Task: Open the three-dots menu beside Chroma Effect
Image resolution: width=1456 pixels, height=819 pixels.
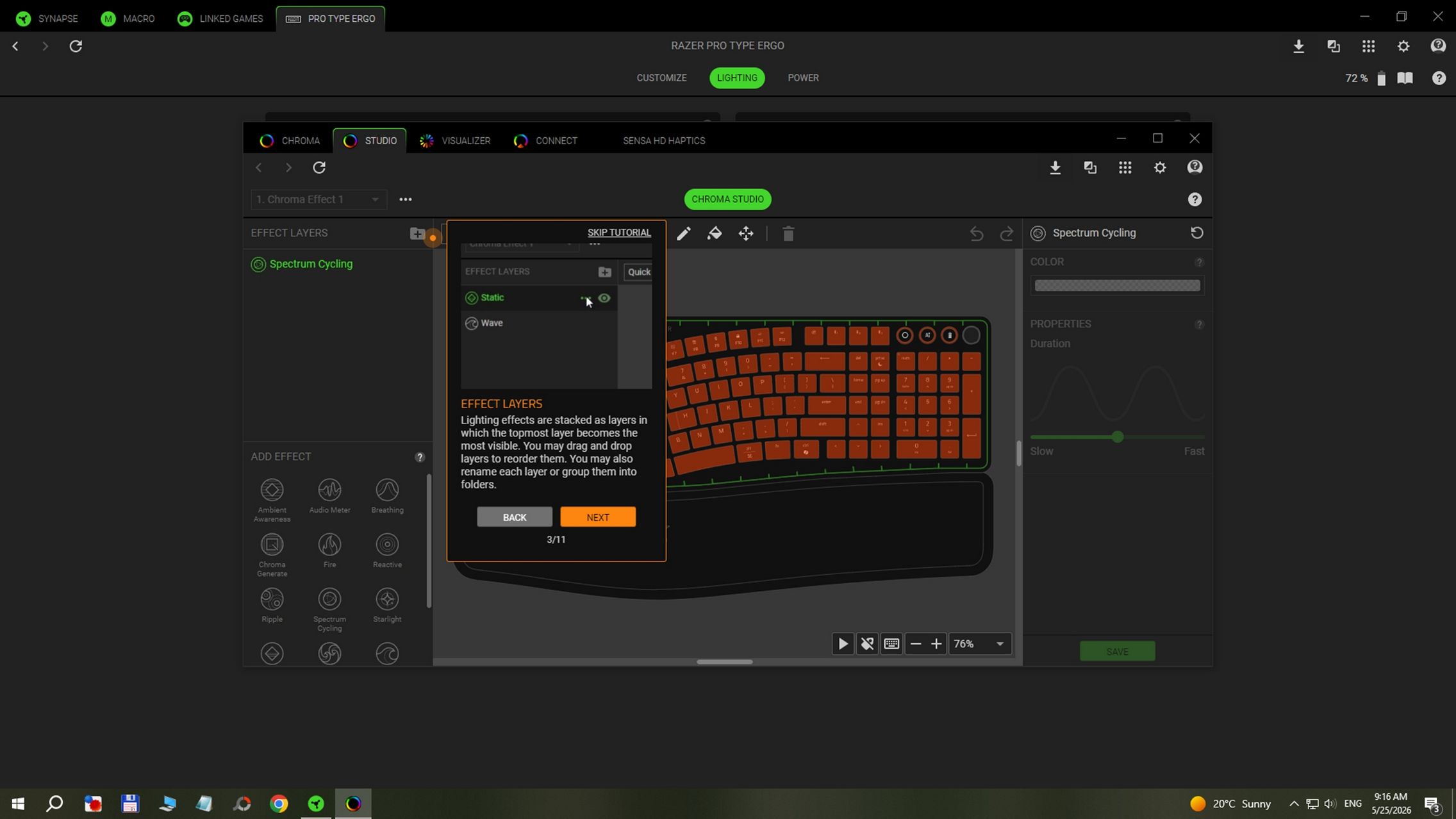Action: click(406, 199)
